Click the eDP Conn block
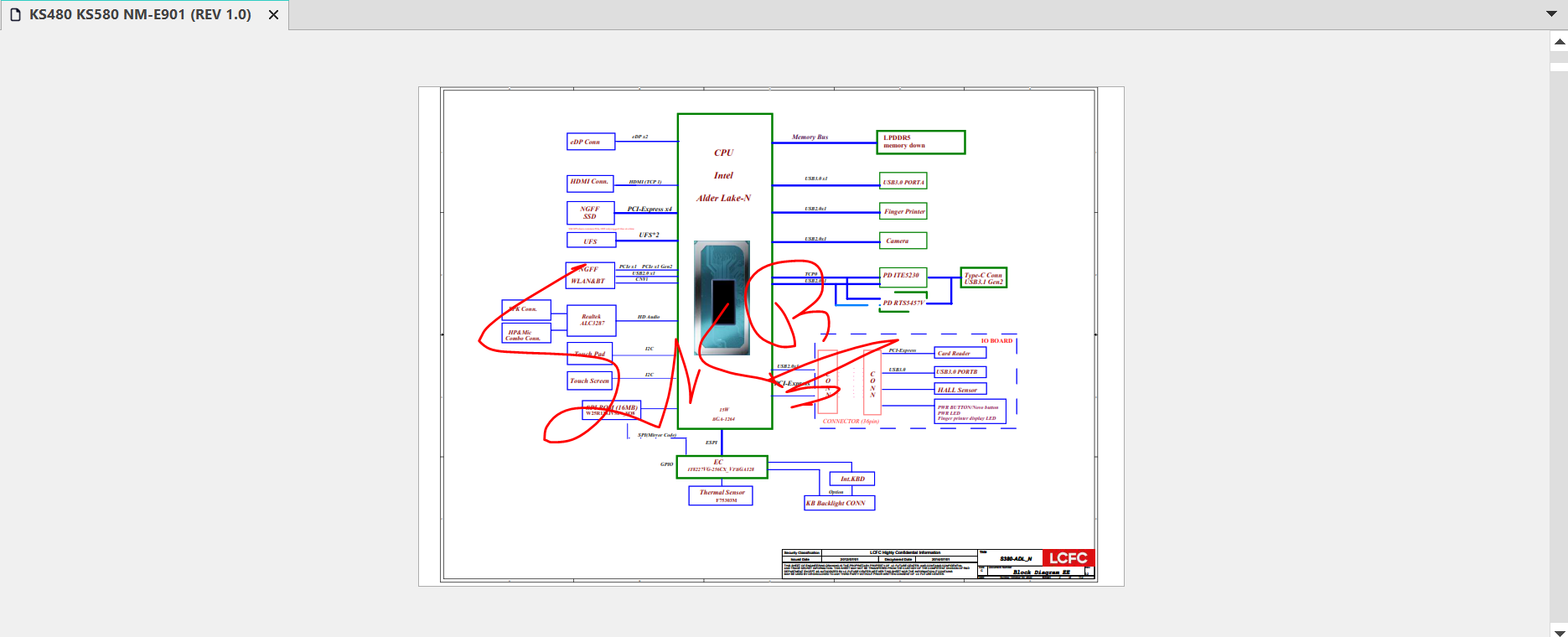The image size is (1568, 637). pyautogui.click(x=591, y=142)
